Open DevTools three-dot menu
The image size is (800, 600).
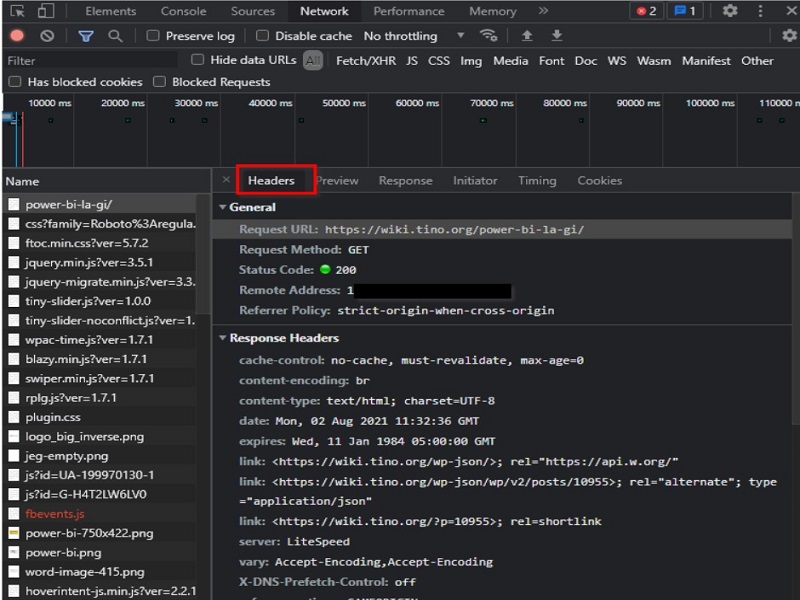click(760, 11)
